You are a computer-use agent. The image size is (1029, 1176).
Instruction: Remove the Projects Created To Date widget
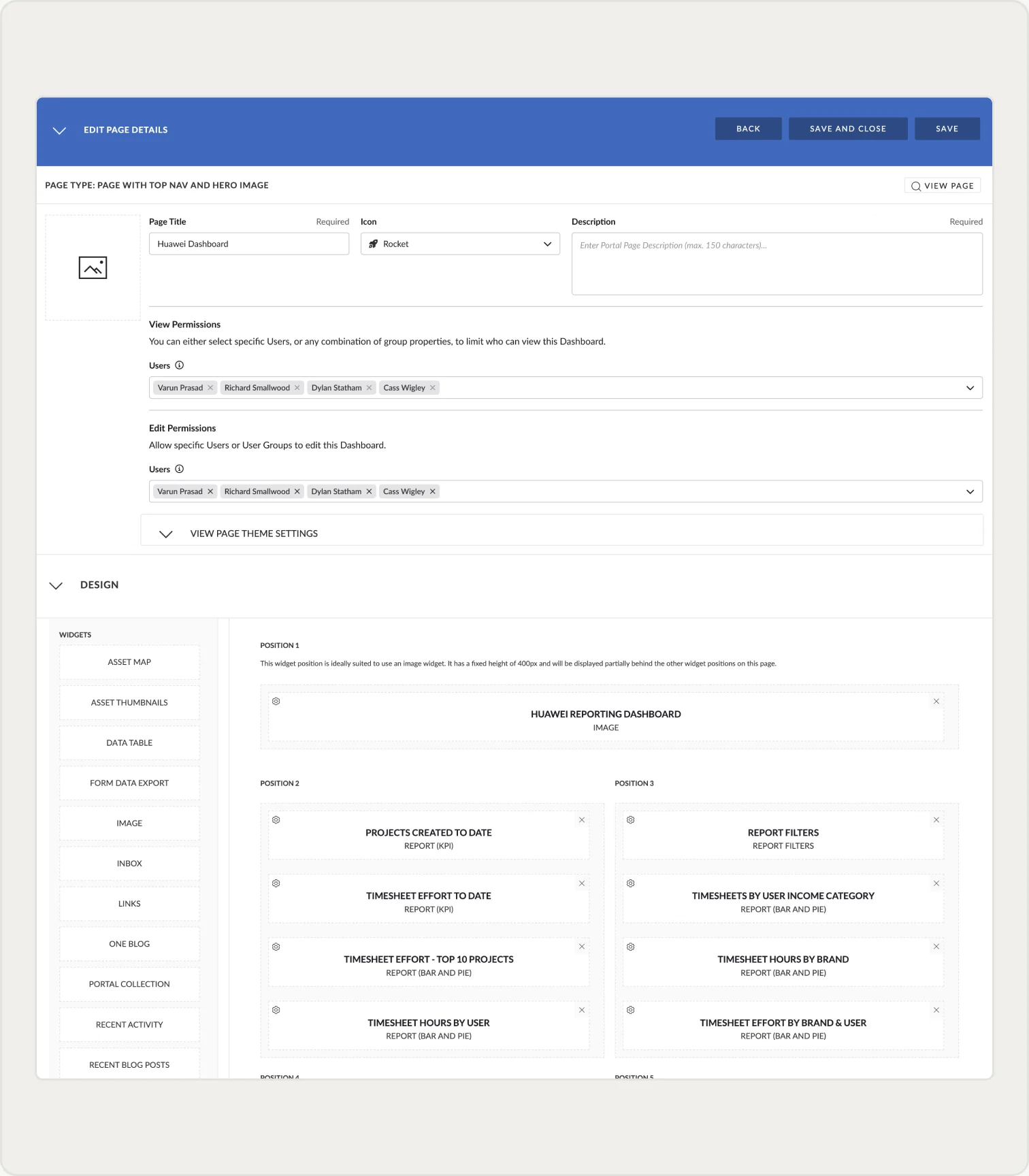[x=582, y=820]
